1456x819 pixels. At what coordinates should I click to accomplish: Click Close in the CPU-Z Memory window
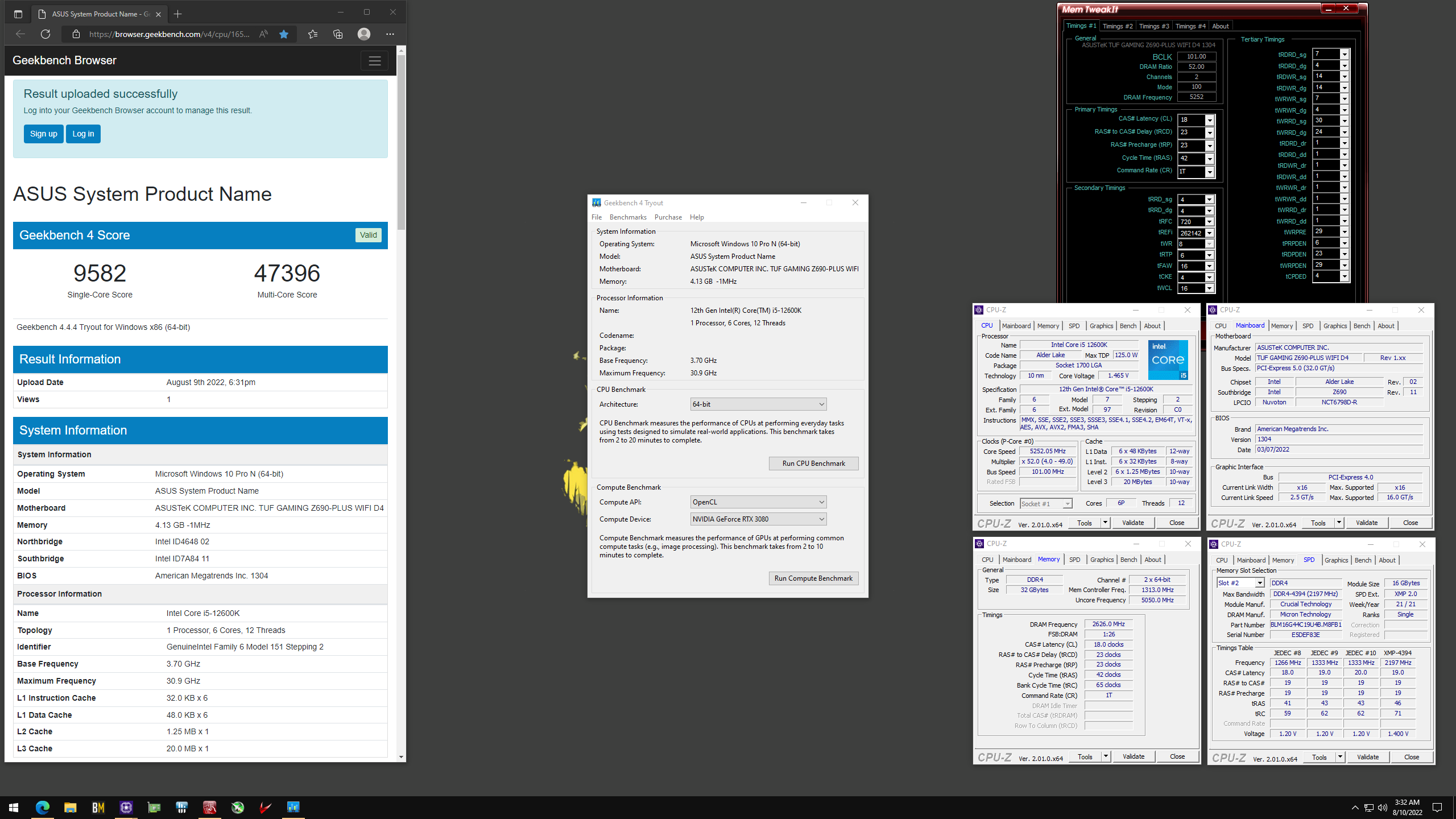[x=1177, y=756]
